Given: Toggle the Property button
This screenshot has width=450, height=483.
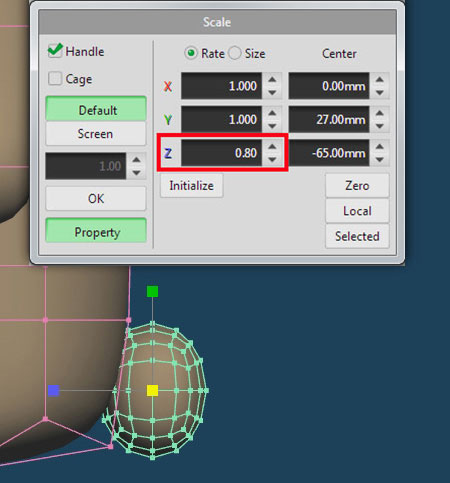Looking at the screenshot, I should click(x=96, y=231).
